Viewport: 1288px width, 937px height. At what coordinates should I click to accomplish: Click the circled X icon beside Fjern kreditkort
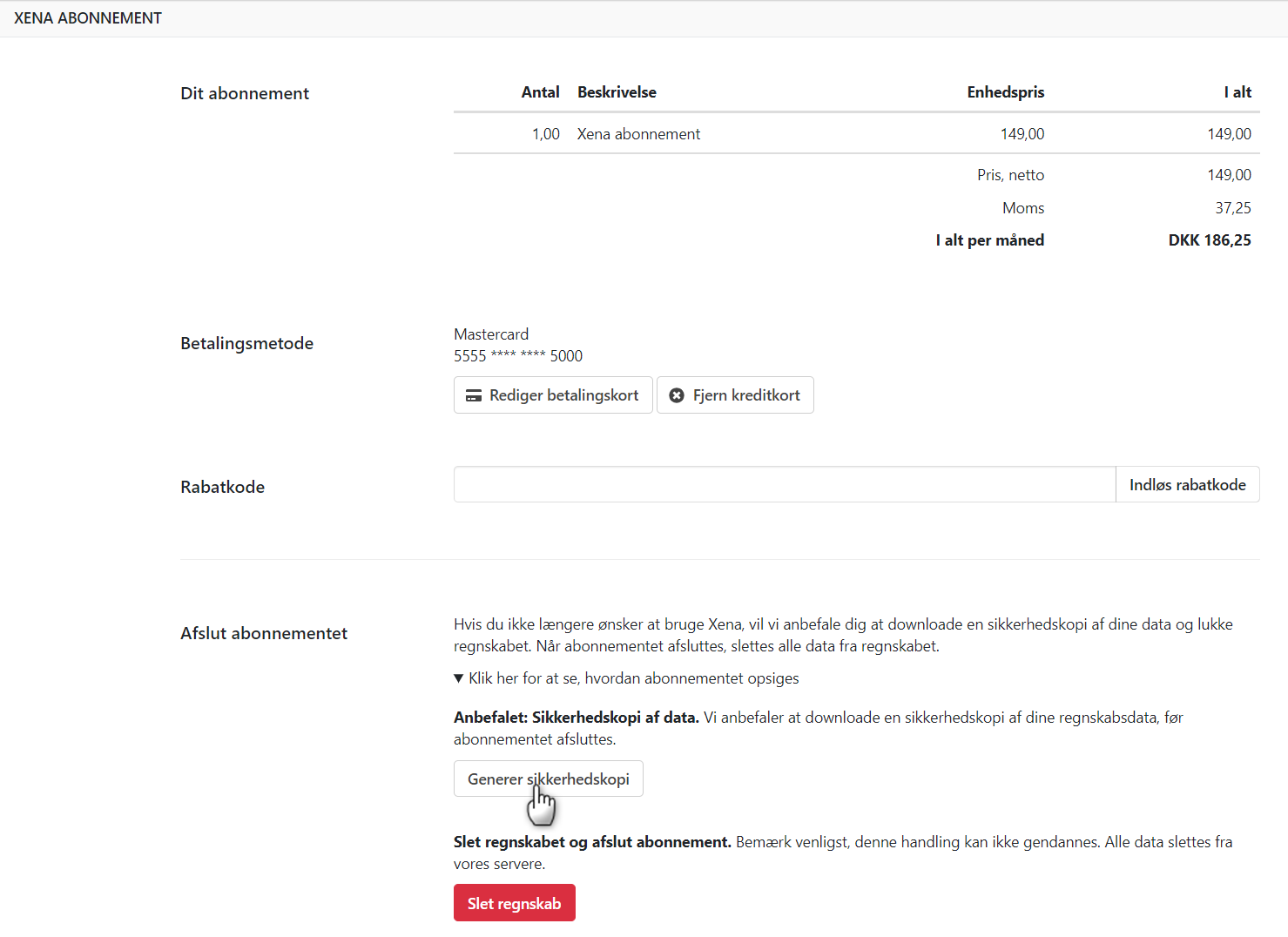[x=677, y=395]
